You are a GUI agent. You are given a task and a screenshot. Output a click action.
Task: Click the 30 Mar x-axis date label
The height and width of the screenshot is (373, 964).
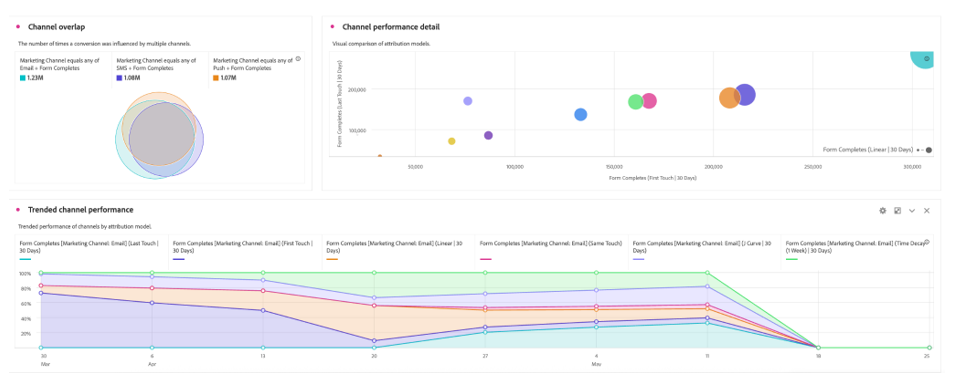click(x=44, y=359)
